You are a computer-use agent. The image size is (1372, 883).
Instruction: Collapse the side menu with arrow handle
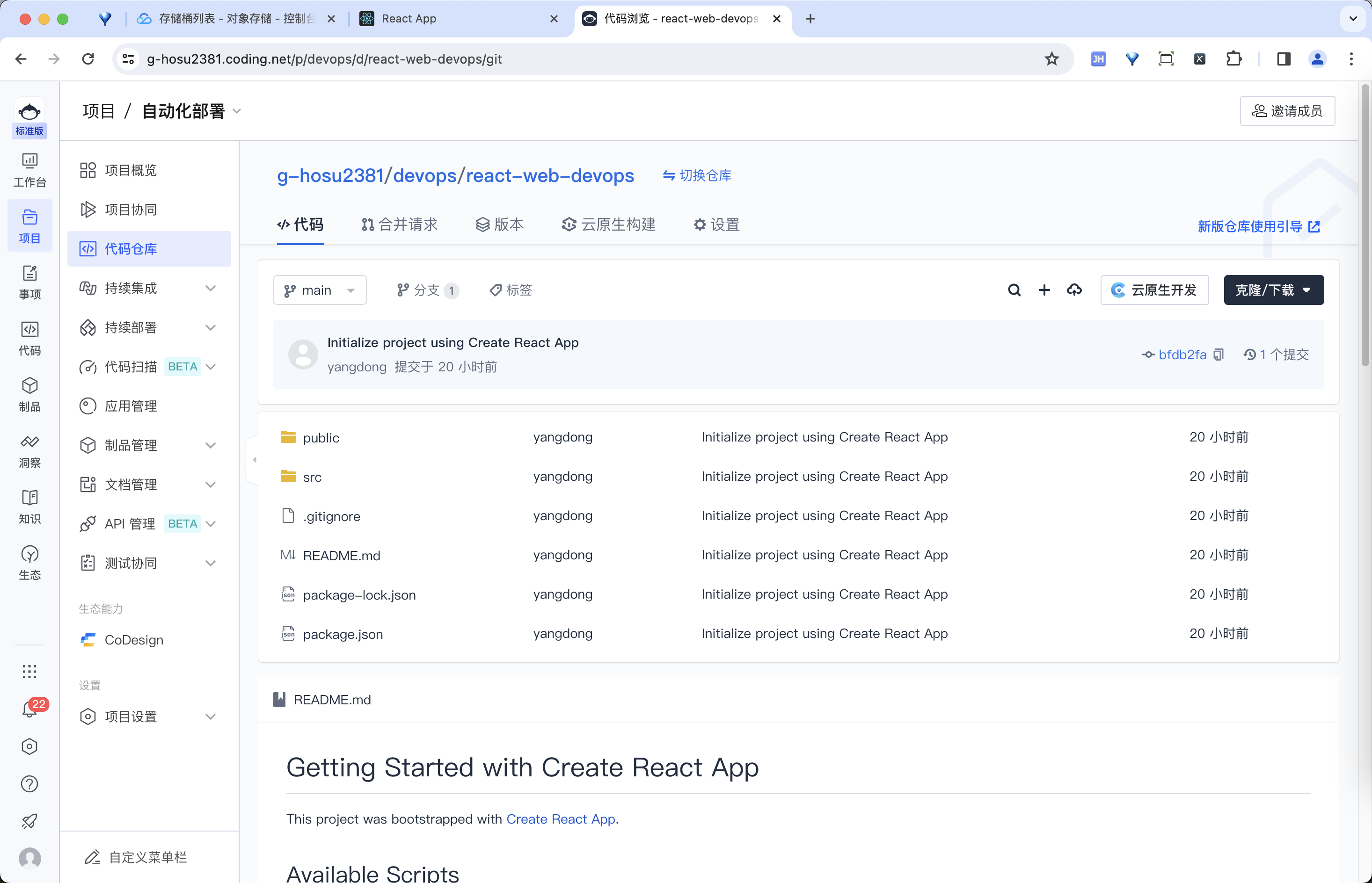(x=254, y=460)
